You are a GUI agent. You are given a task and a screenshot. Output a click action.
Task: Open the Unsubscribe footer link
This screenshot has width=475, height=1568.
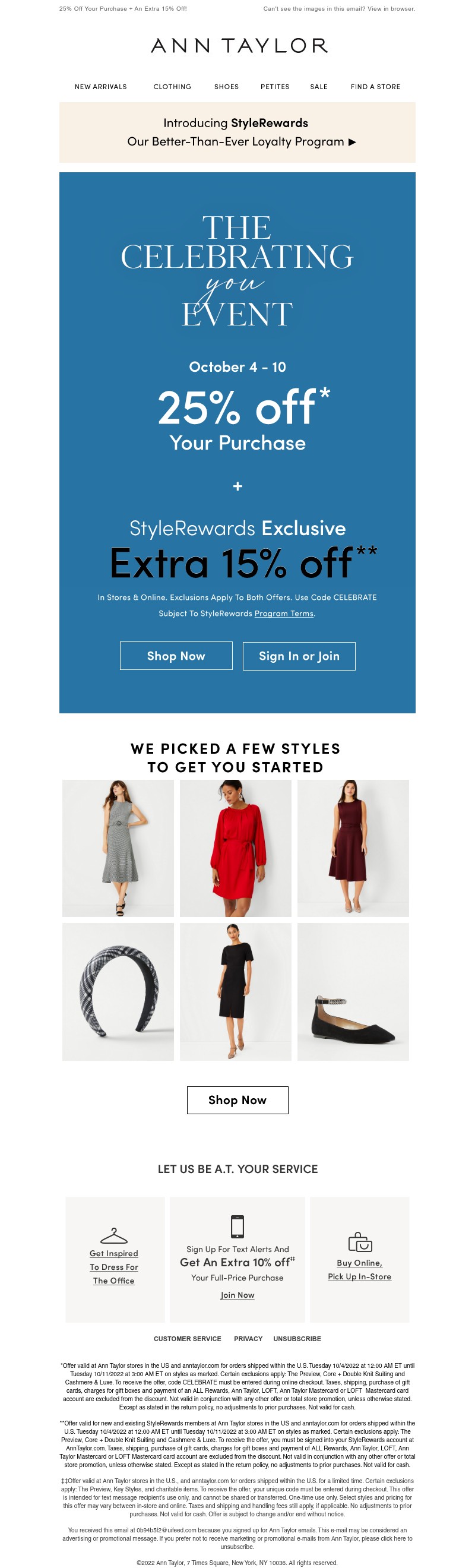[297, 1339]
